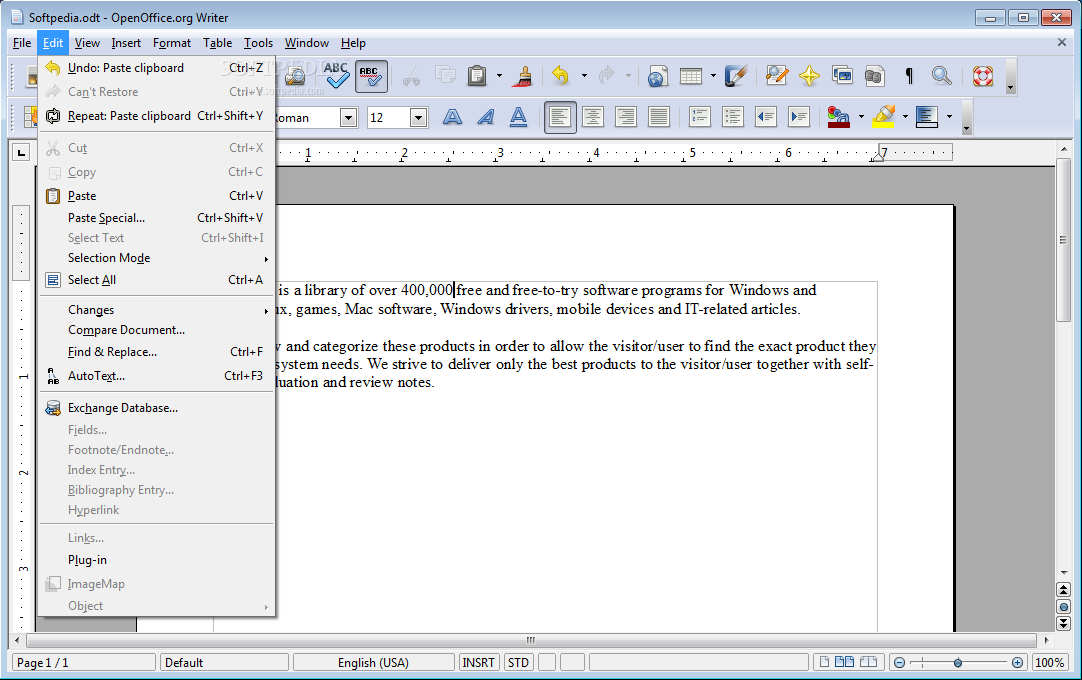Screen dimensions: 1082x680
Task: Enable Centered paragraph alignment
Action: (x=593, y=117)
